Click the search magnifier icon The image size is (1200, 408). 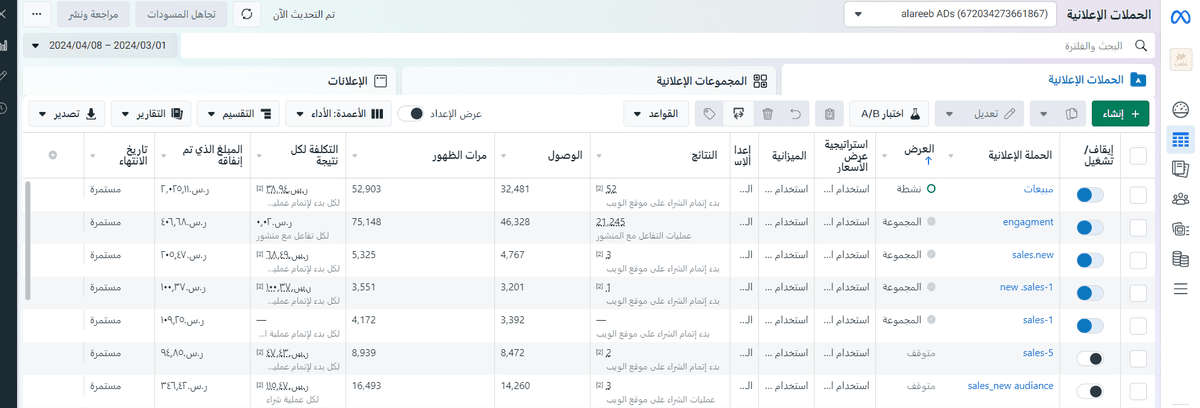[1141, 46]
